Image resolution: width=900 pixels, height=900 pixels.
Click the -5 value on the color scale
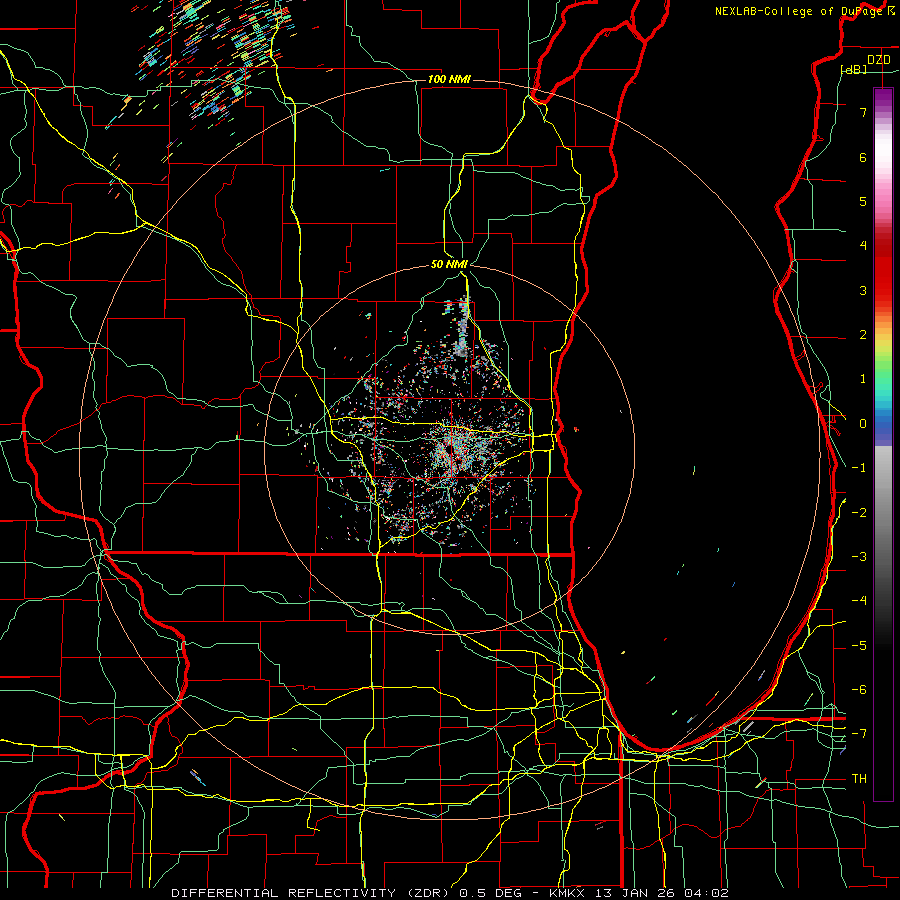click(859, 646)
